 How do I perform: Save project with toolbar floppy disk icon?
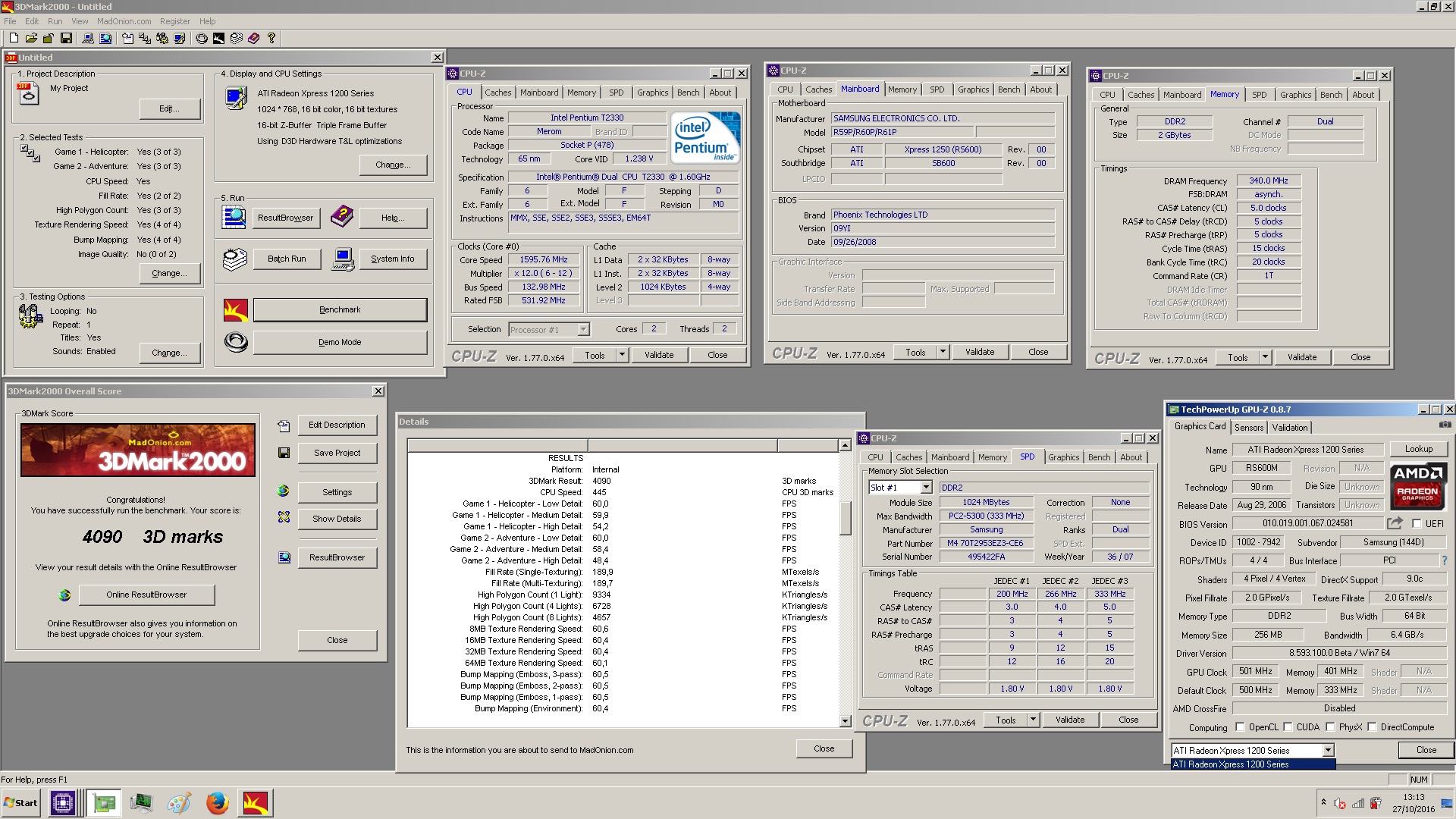click(66, 38)
